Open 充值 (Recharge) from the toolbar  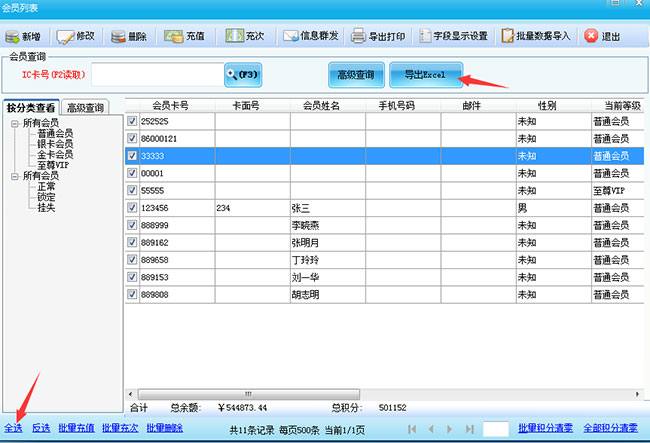pos(174,36)
